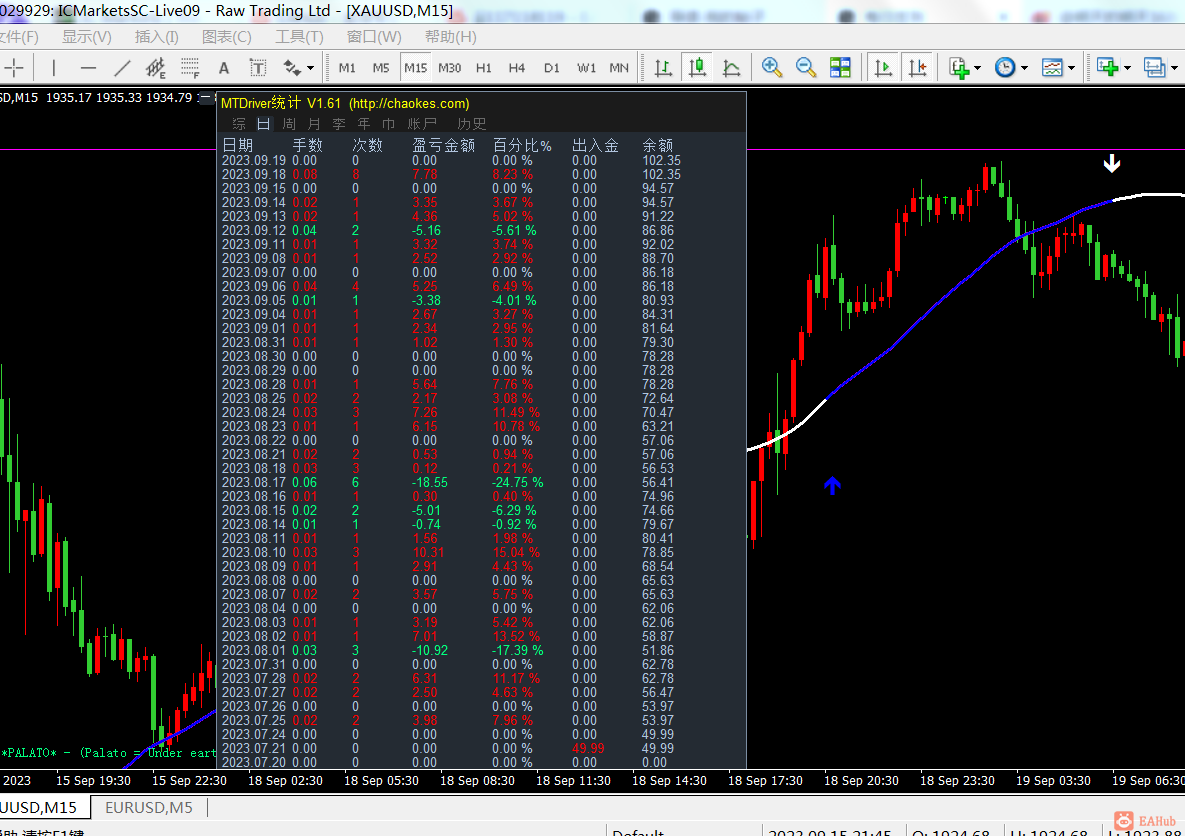Switch to the H1 timeframe
The image size is (1185, 836).
[484, 68]
